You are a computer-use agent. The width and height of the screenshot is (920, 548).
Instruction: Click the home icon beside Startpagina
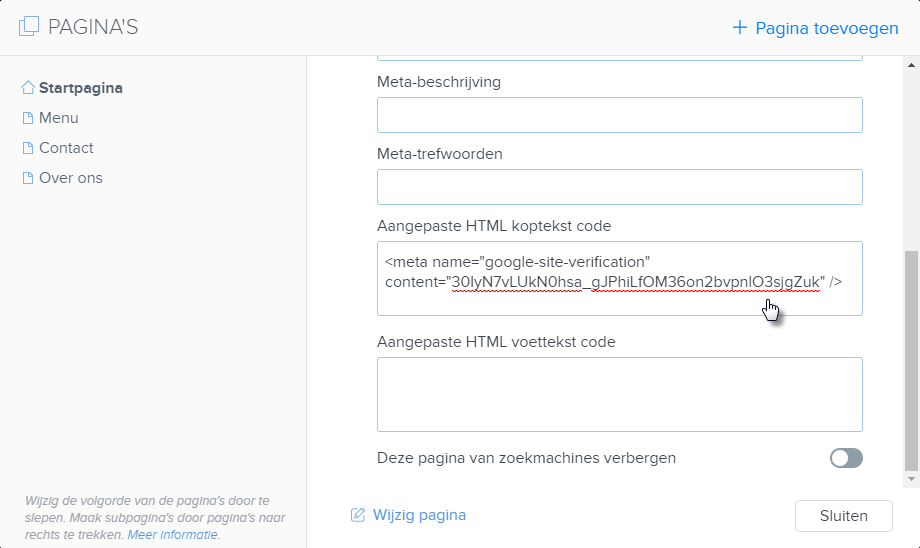[x=28, y=88]
